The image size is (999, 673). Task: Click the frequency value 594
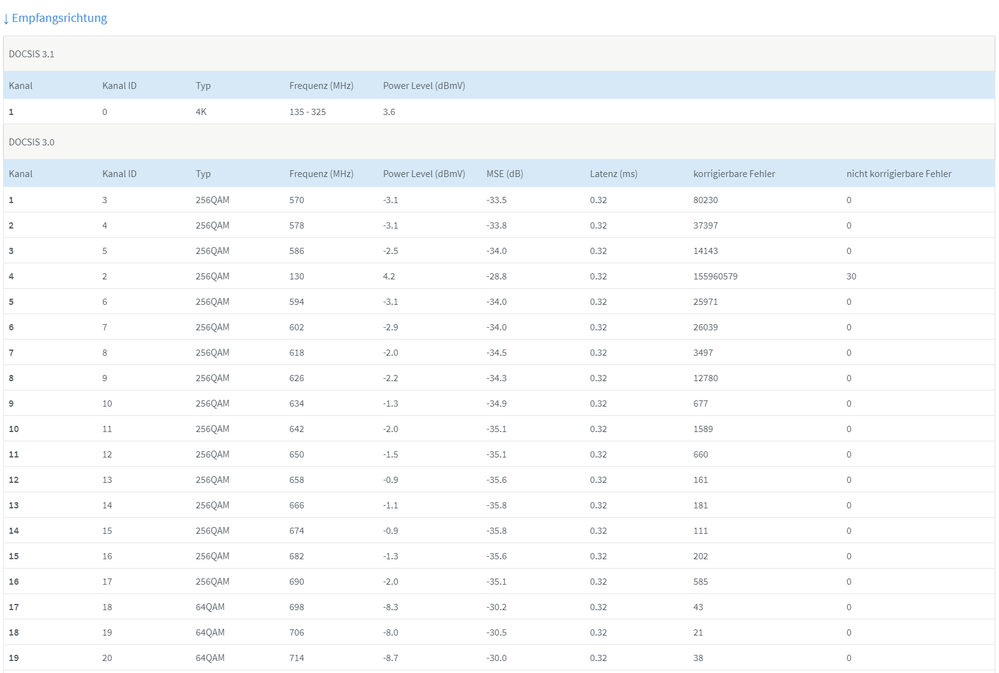297,302
